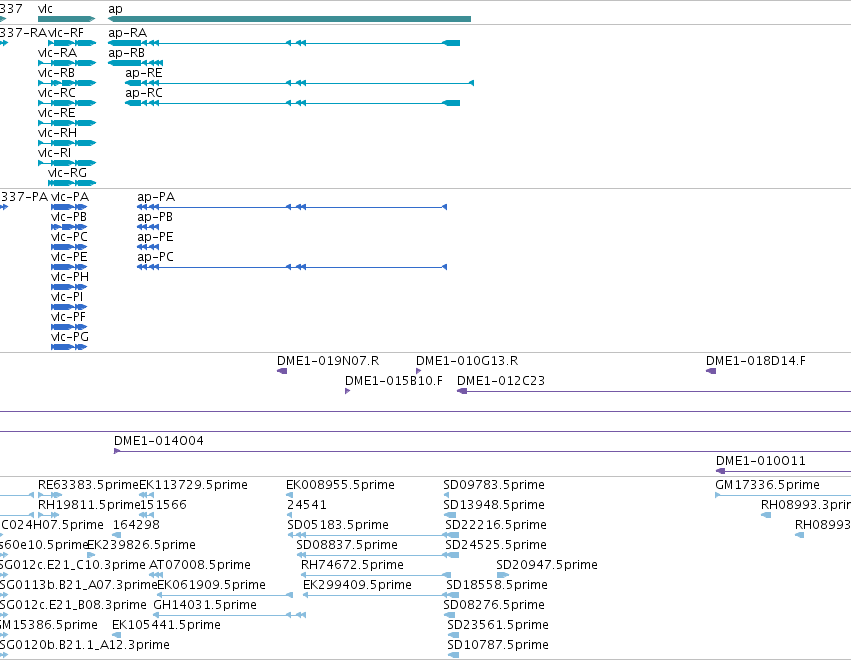Select EST SD13948.5prime
The image size is (851, 660).
[x=494, y=505]
